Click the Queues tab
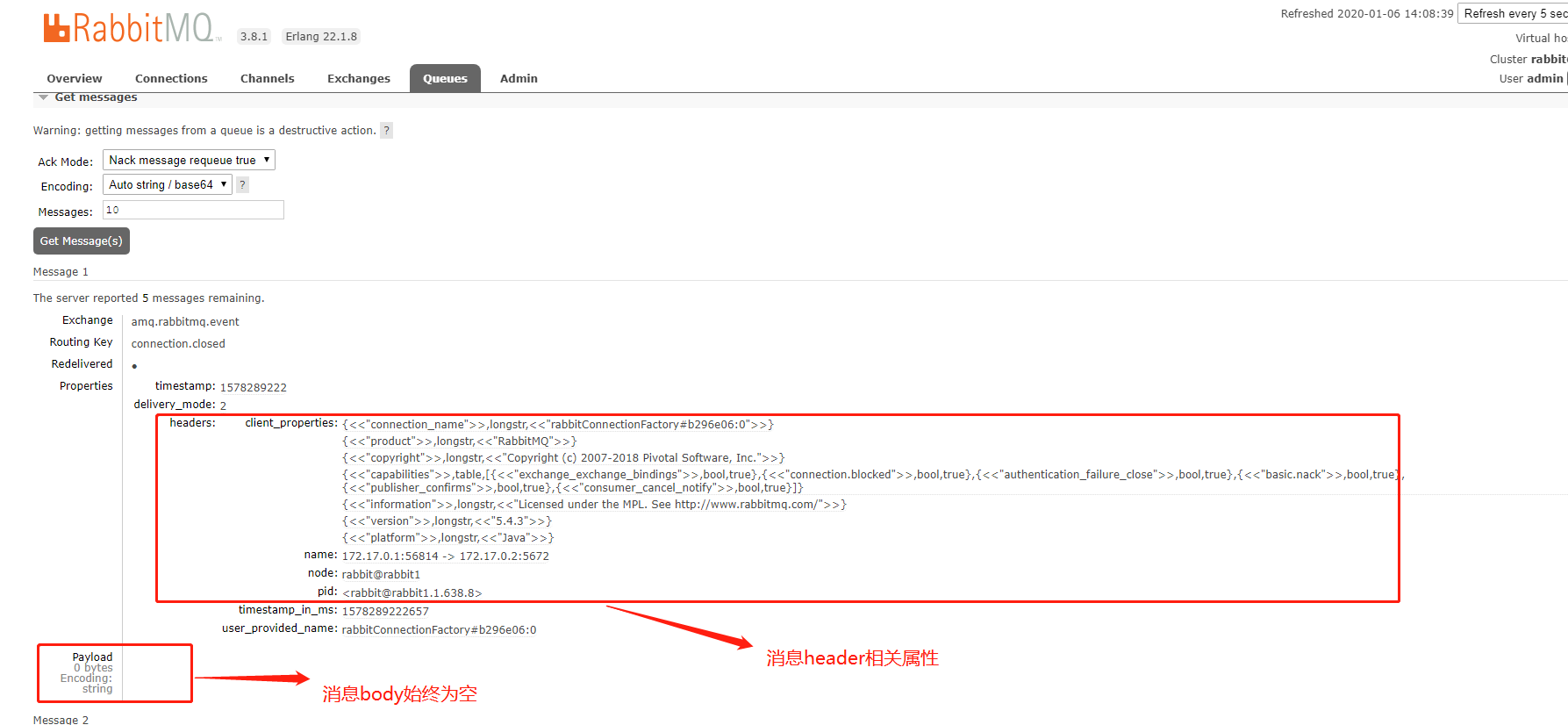 pyautogui.click(x=445, y=79)
